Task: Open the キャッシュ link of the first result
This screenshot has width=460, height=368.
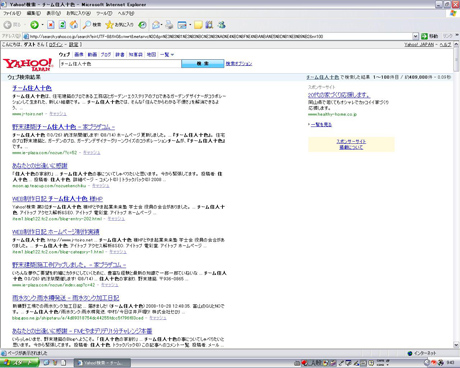Action: [x=58, y=114]
